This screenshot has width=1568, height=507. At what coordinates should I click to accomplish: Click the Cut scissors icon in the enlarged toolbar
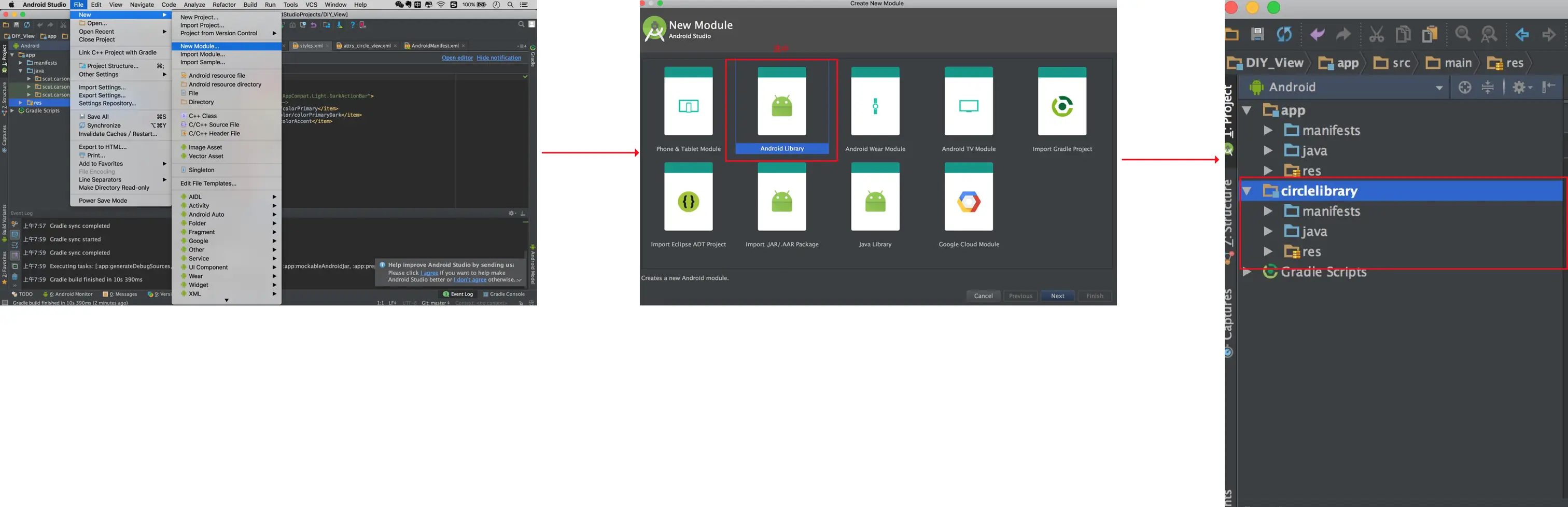point(1376,34)
